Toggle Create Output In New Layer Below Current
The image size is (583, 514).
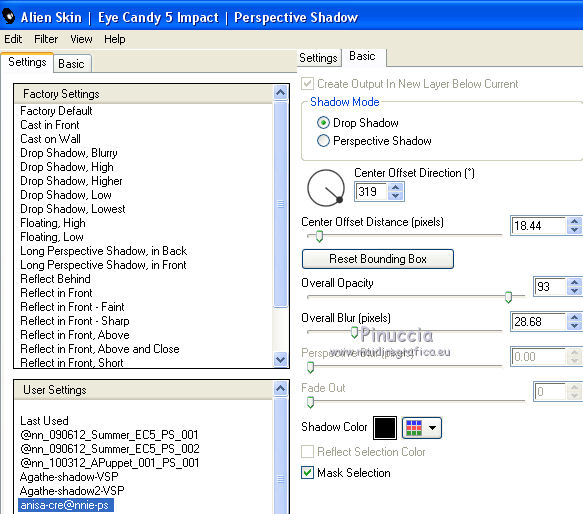tap(307, 84)
